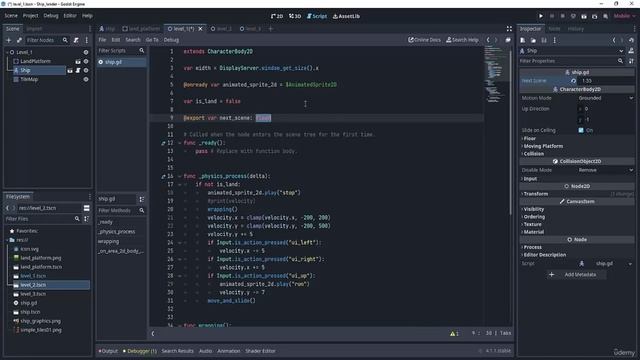Open property display options in Inspector

(631, 61)
